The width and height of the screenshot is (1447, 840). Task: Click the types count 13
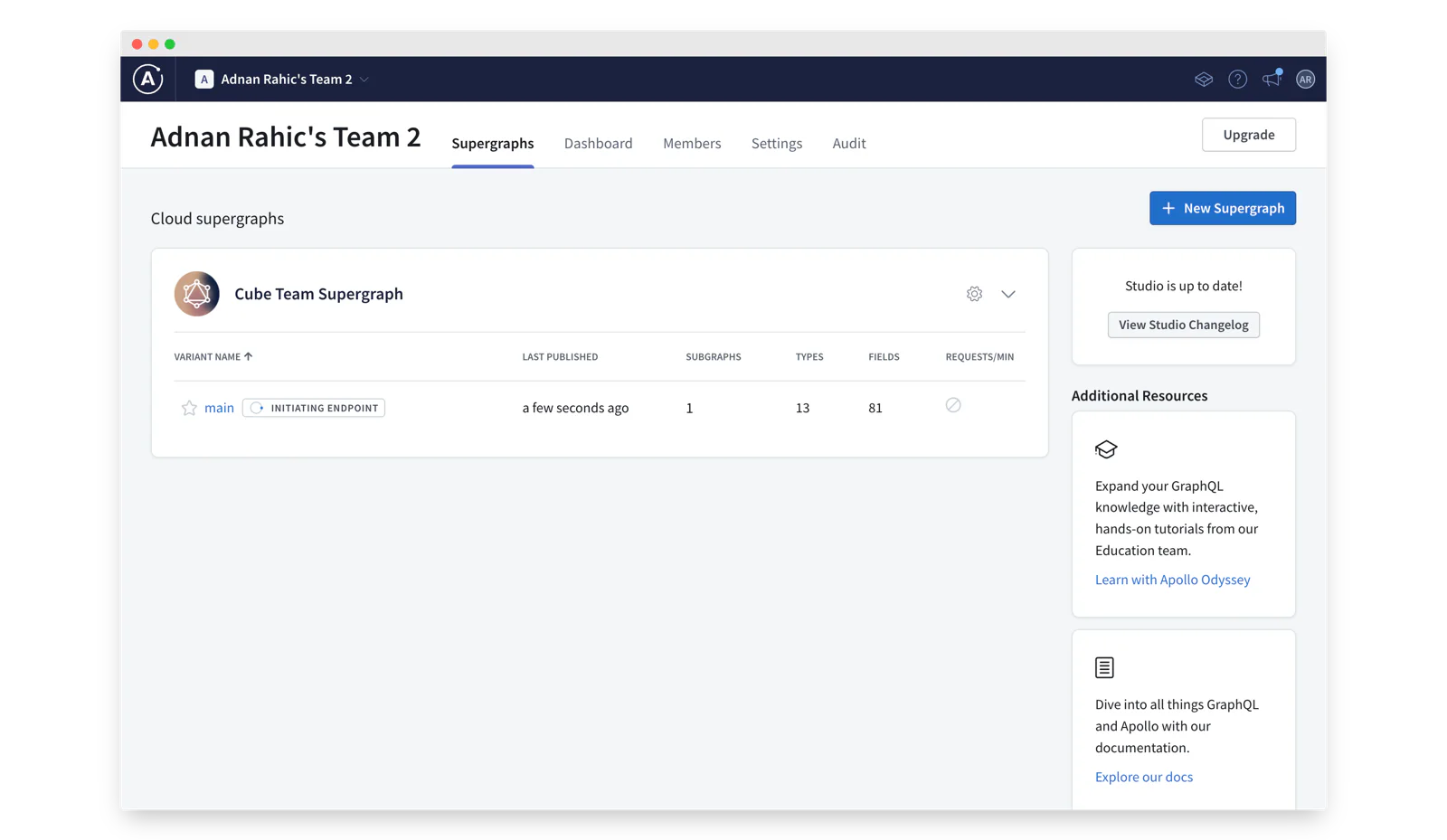click(802, 408)
